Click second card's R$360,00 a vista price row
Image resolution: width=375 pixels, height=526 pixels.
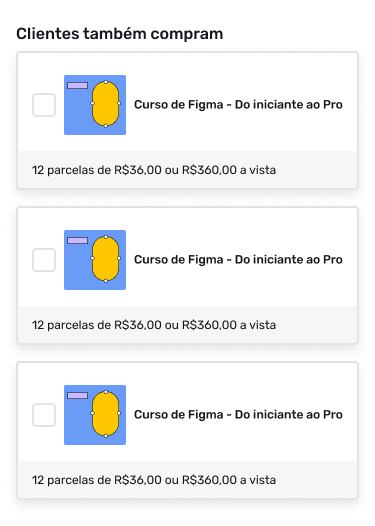coord(188,325)
